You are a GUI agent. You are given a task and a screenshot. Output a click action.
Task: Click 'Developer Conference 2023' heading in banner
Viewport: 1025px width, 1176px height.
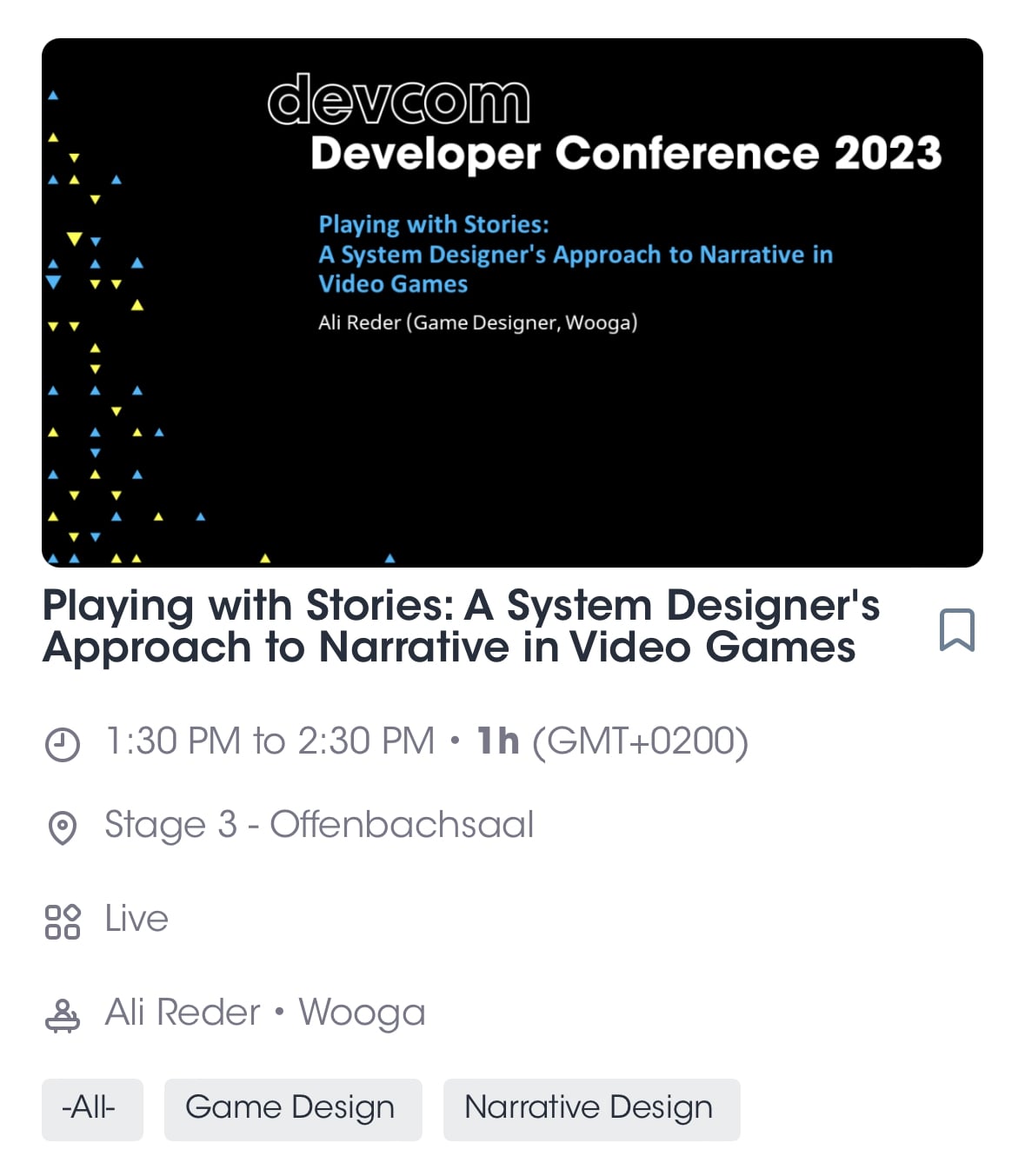coord(626,153)
